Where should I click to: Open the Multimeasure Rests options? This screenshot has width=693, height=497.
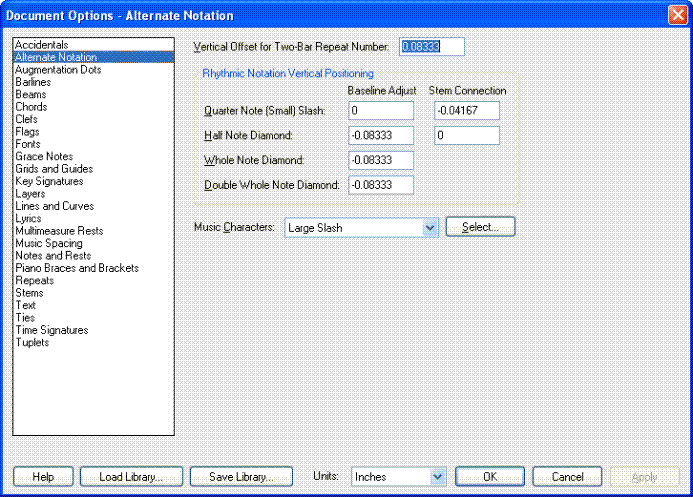59,231
